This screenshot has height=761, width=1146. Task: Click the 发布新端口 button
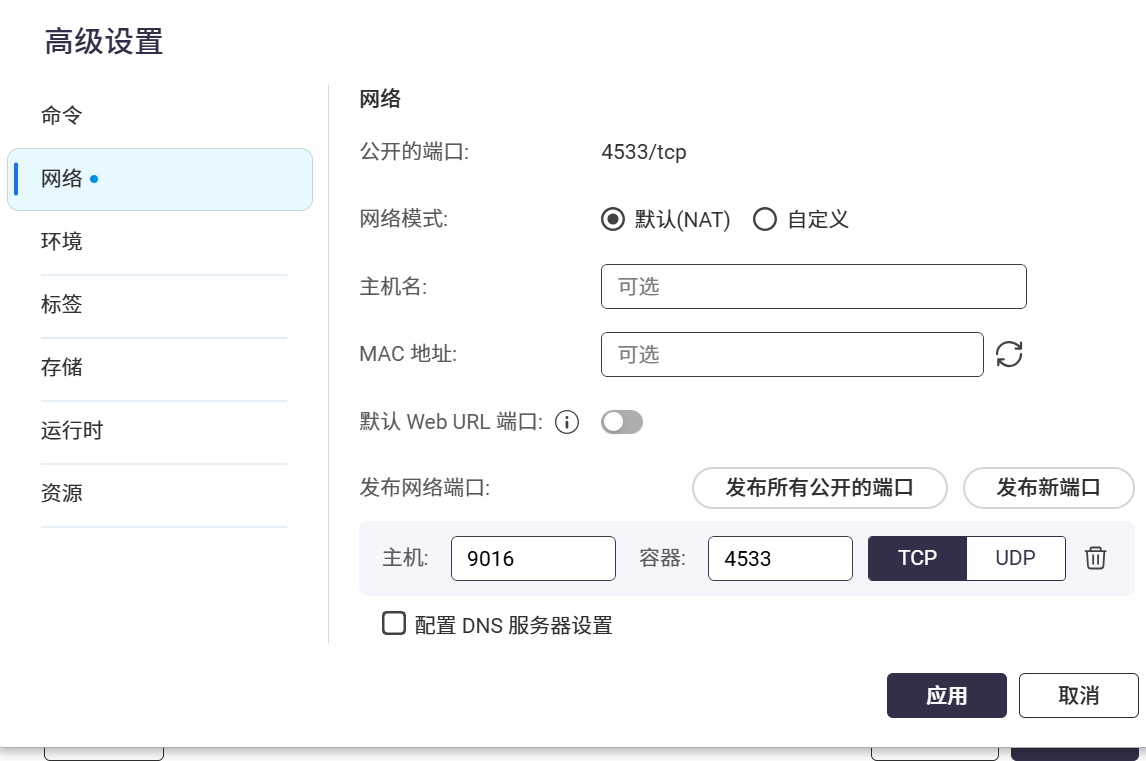(1048, 488)
